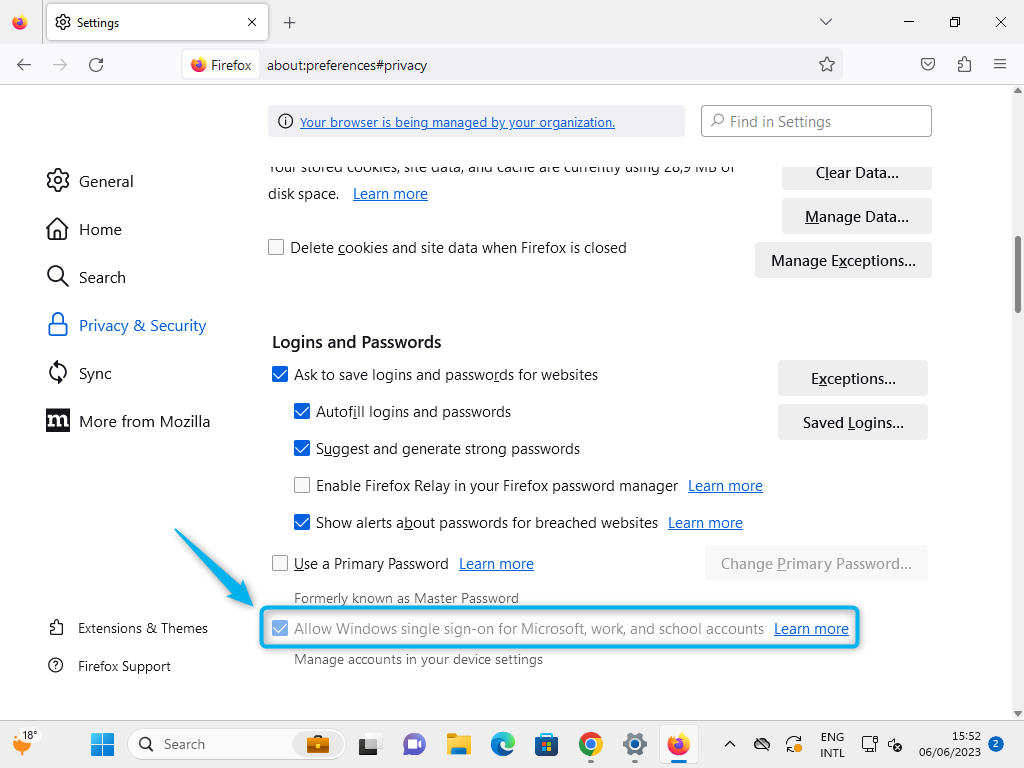Click the Find in Settings search field

(816, 121)
